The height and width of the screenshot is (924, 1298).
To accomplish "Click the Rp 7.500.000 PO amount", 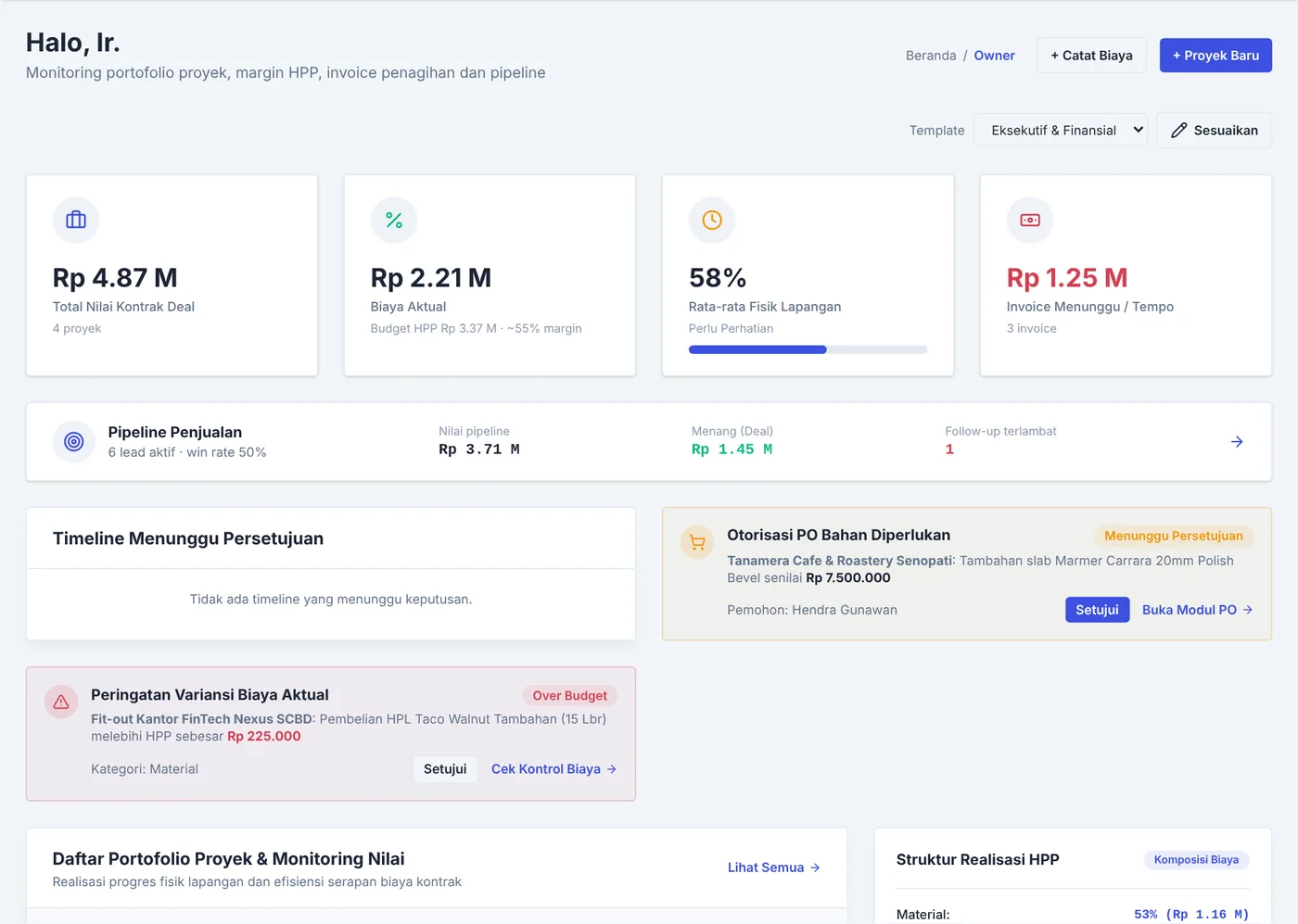I will (x=848, y=577).
